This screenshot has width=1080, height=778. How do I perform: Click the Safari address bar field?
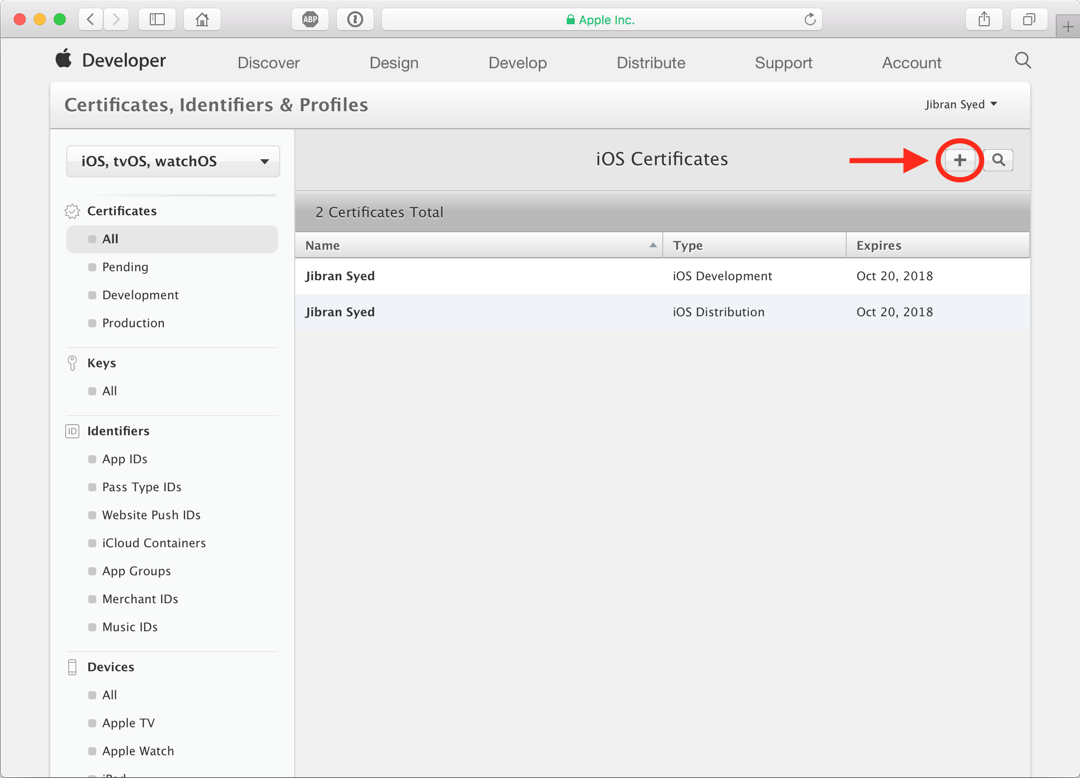tap(602, 19)
